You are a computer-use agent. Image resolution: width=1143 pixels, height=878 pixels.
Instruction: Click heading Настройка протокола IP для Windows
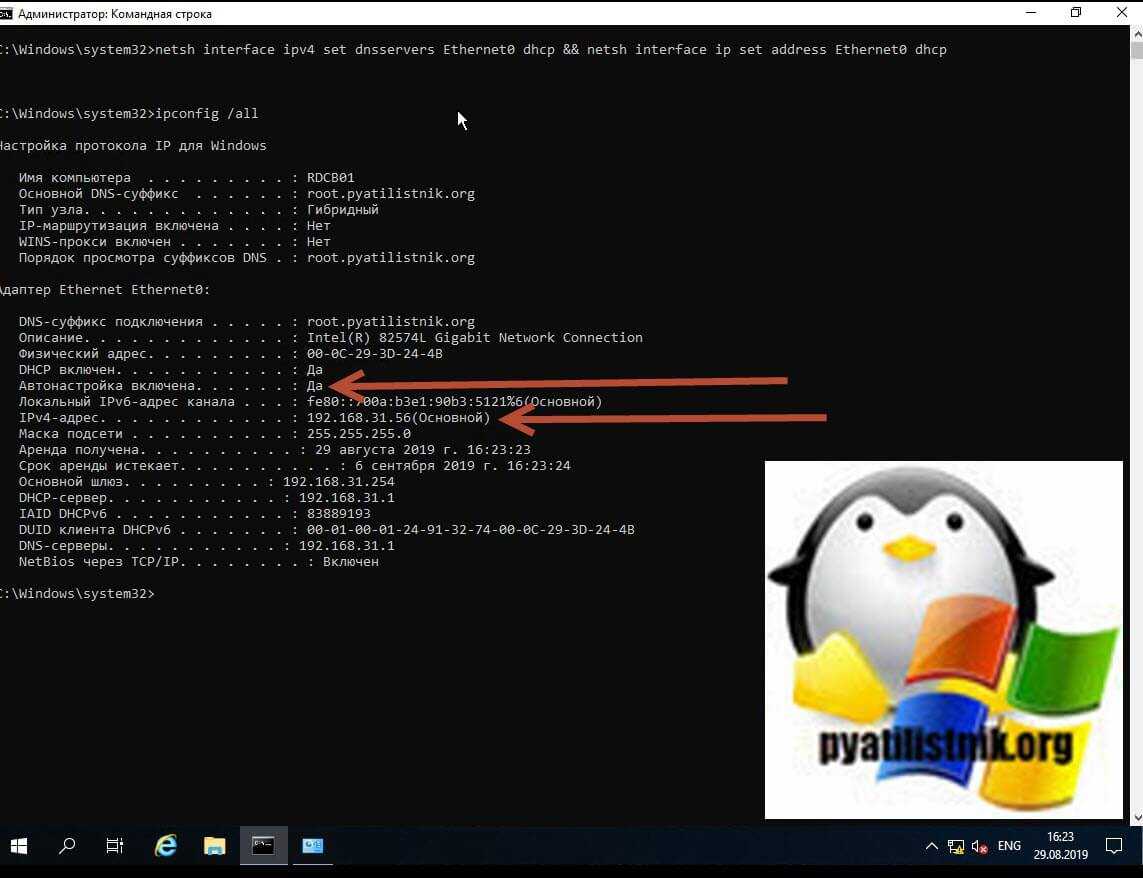tap(133, 145)
